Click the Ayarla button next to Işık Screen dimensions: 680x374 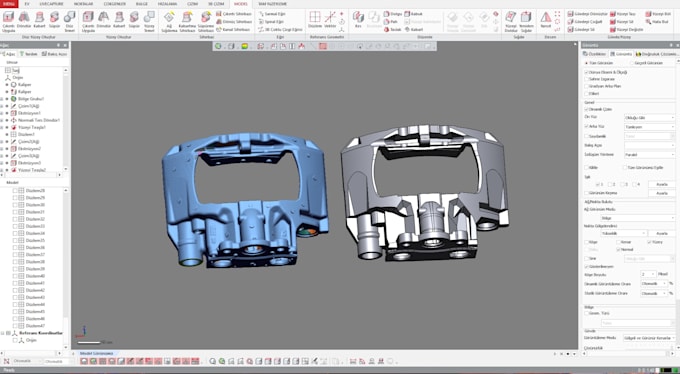coord(661,184)
